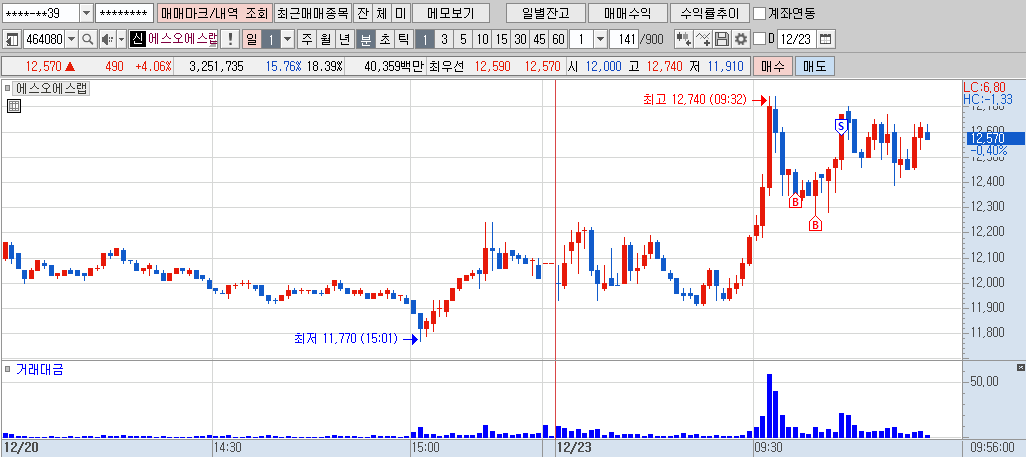Click the 매매수익 button
The height and width of the screenshot is (457, 1026).
[628, 12]
